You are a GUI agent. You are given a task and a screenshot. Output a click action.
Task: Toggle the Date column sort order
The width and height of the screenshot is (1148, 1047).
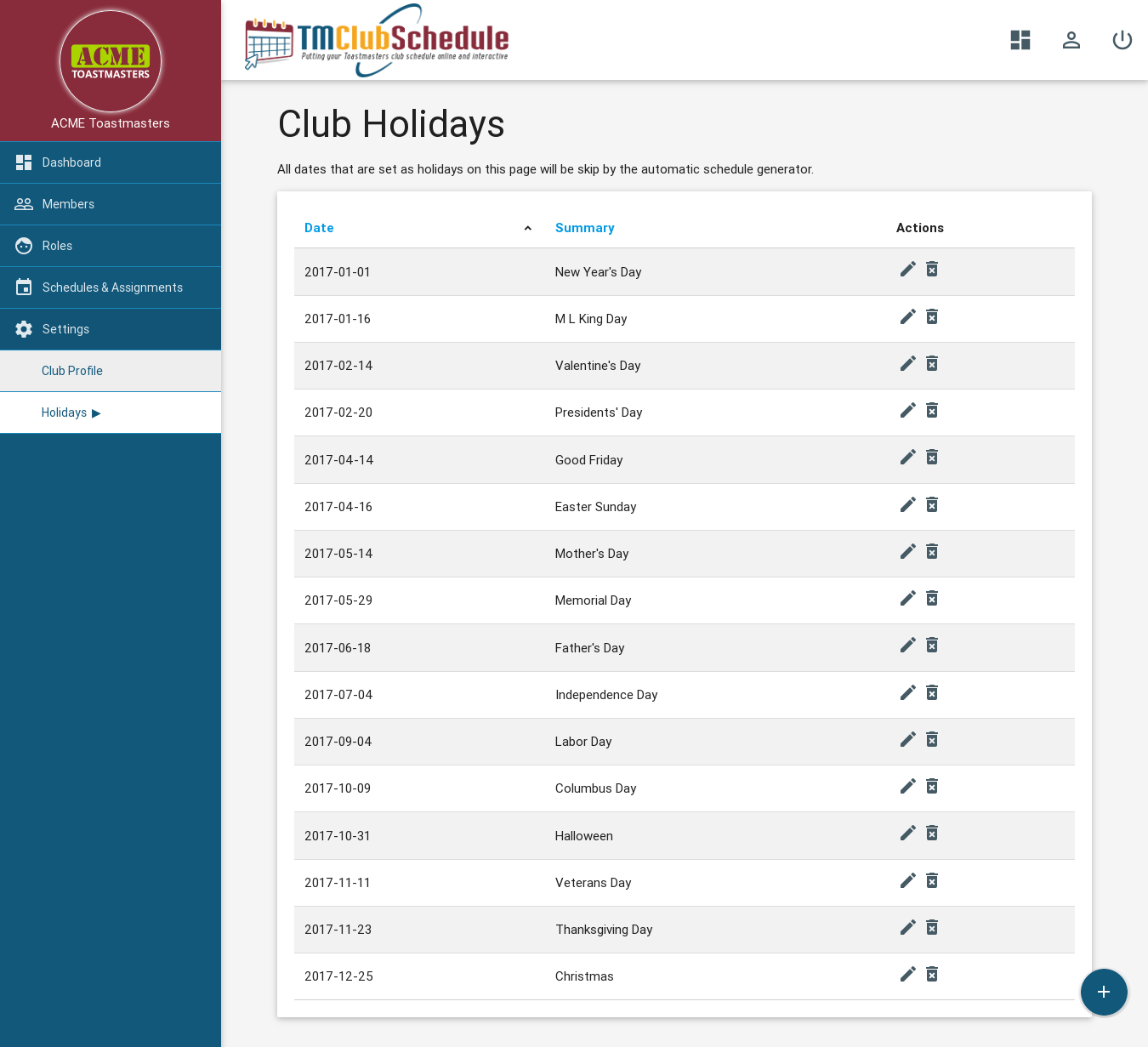(527, 228)
